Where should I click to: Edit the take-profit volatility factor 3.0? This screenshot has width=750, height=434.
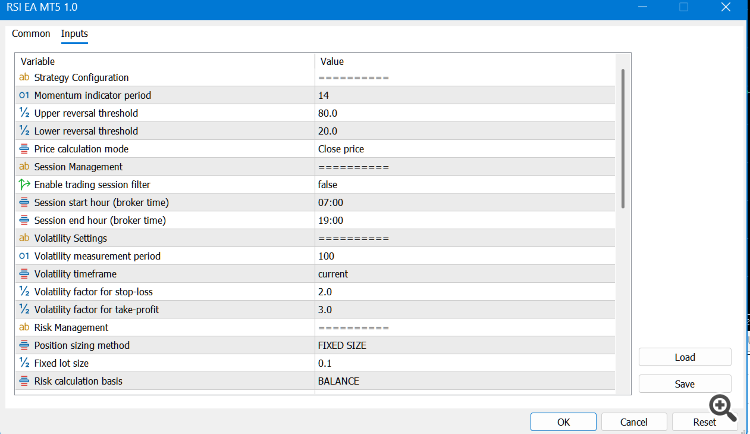[464, 310]
